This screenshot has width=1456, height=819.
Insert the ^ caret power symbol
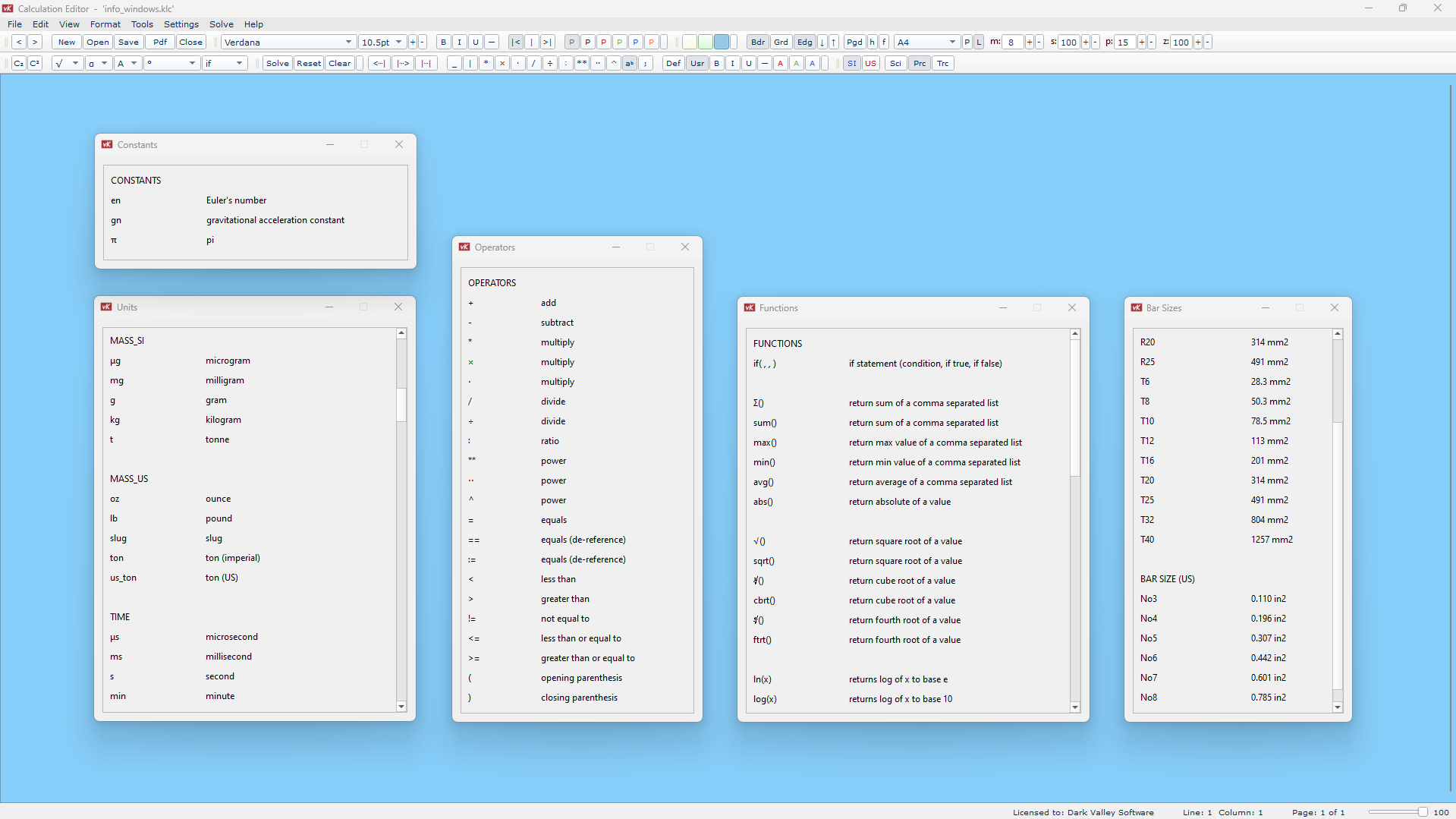[x=614, y=64]
